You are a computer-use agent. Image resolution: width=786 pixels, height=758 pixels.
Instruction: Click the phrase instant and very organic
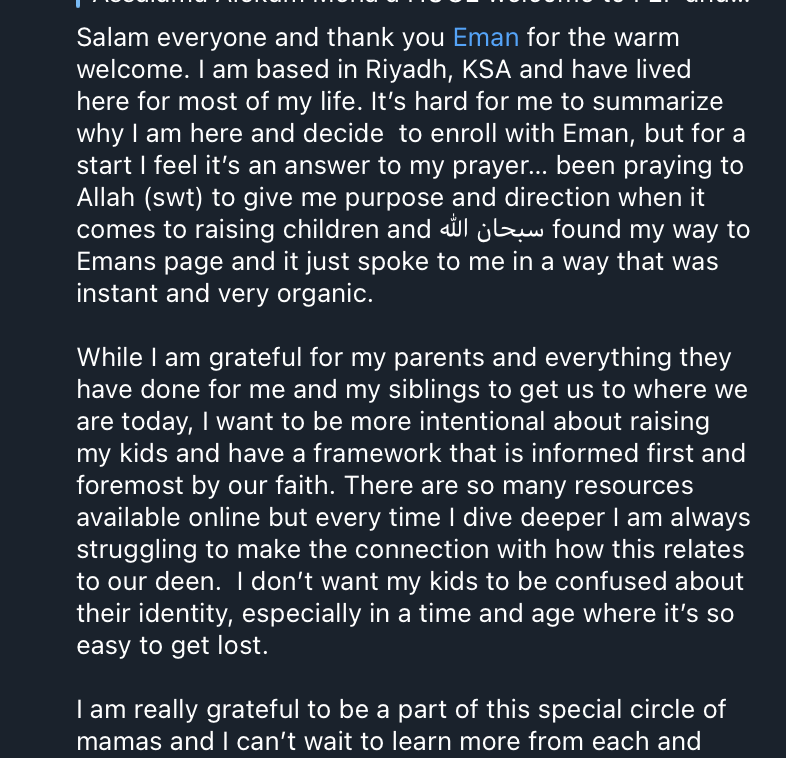tap(225, 293)
